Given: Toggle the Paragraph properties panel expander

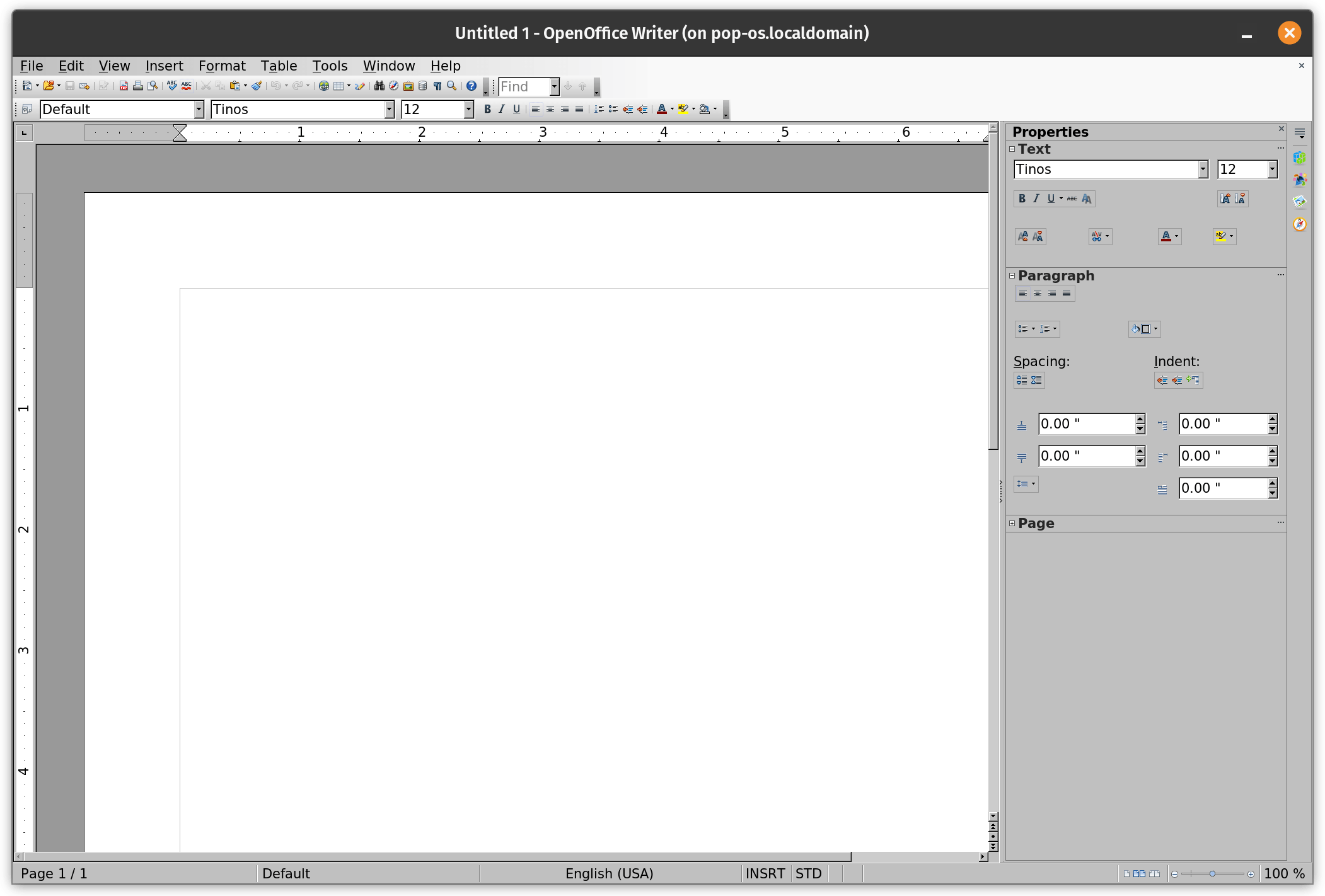Looking at the screenshot, I should 1012,275.
